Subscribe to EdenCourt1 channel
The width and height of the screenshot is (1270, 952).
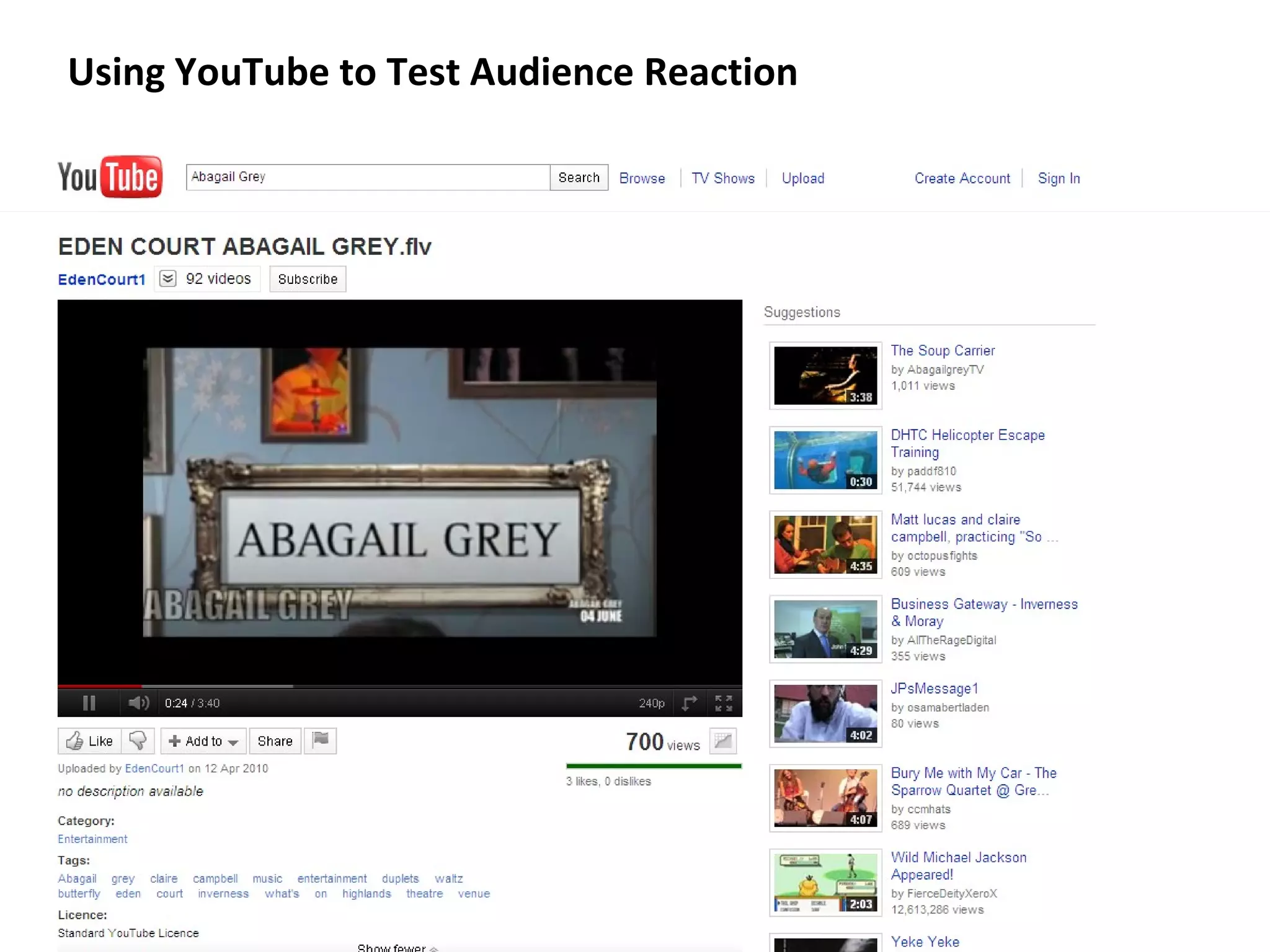click(x=308, y=279)
